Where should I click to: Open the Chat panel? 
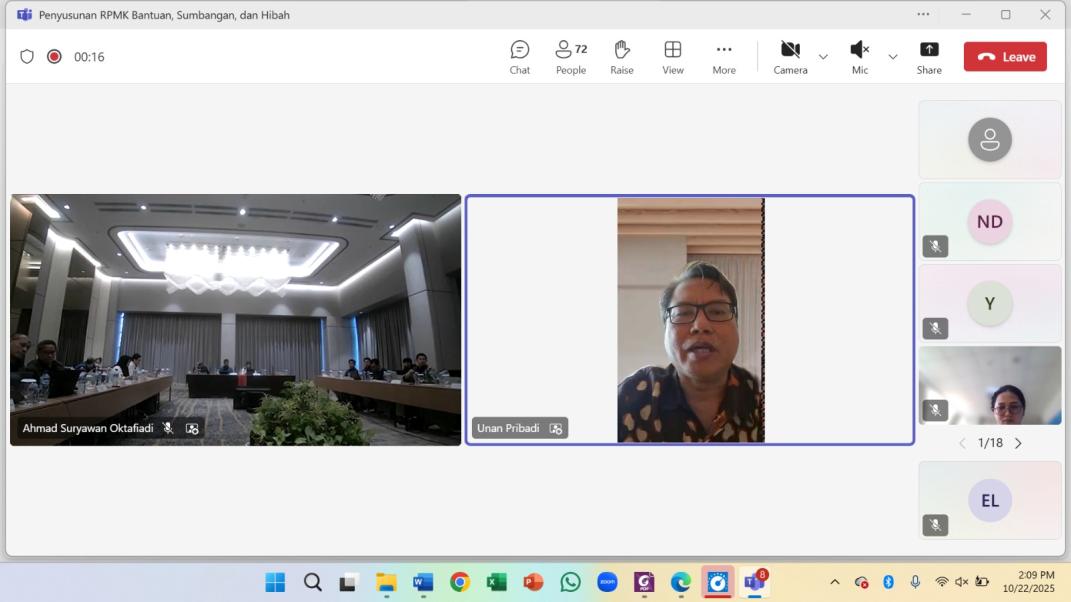coord(519,57)
